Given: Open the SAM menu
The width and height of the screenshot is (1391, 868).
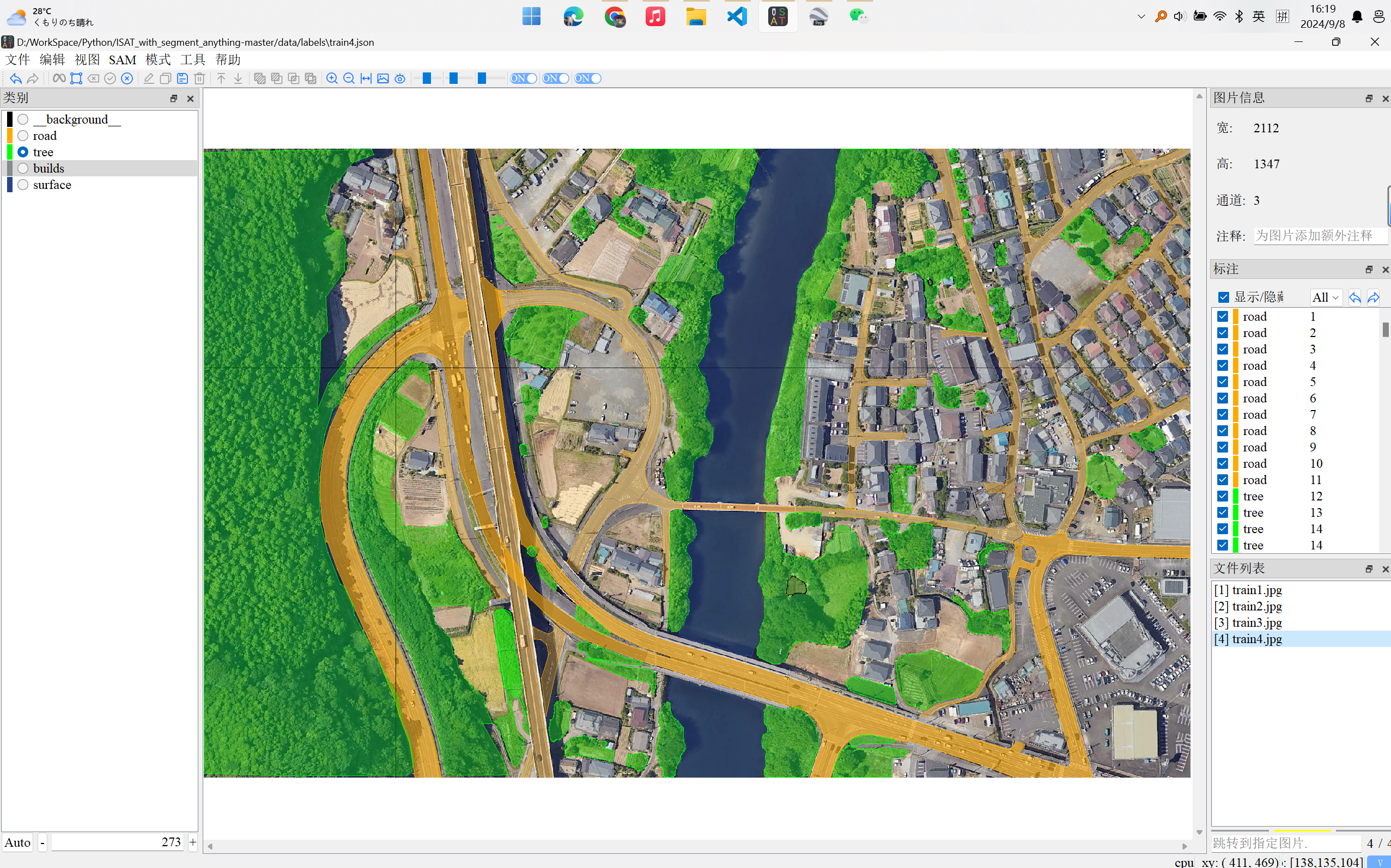Looking at the screenshot, I should [123, 60].
